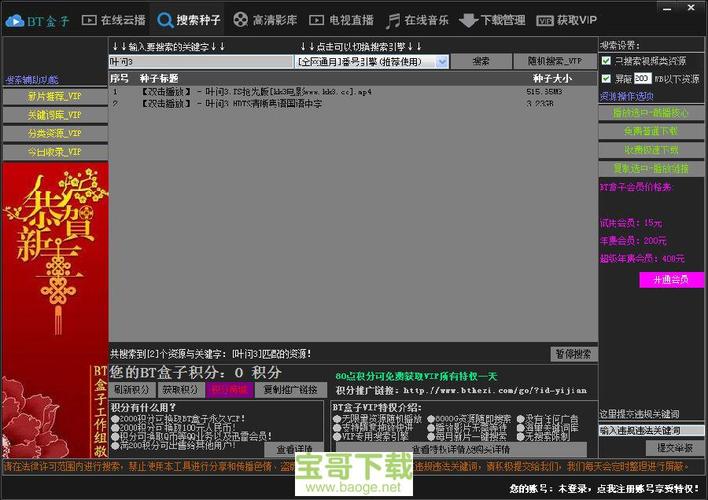
Task: Open 今日收录_VIP in the left sidebar
Action: pyautogui.click(x=55, y=152)
